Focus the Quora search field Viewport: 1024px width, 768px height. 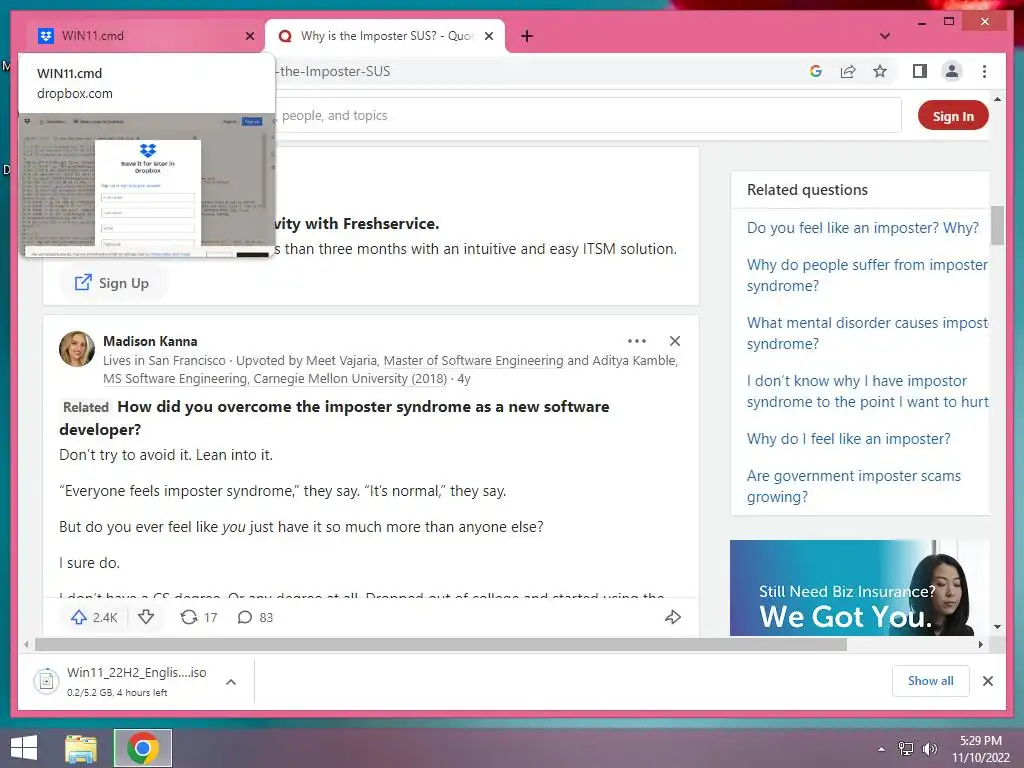click(x=588, y=116)
